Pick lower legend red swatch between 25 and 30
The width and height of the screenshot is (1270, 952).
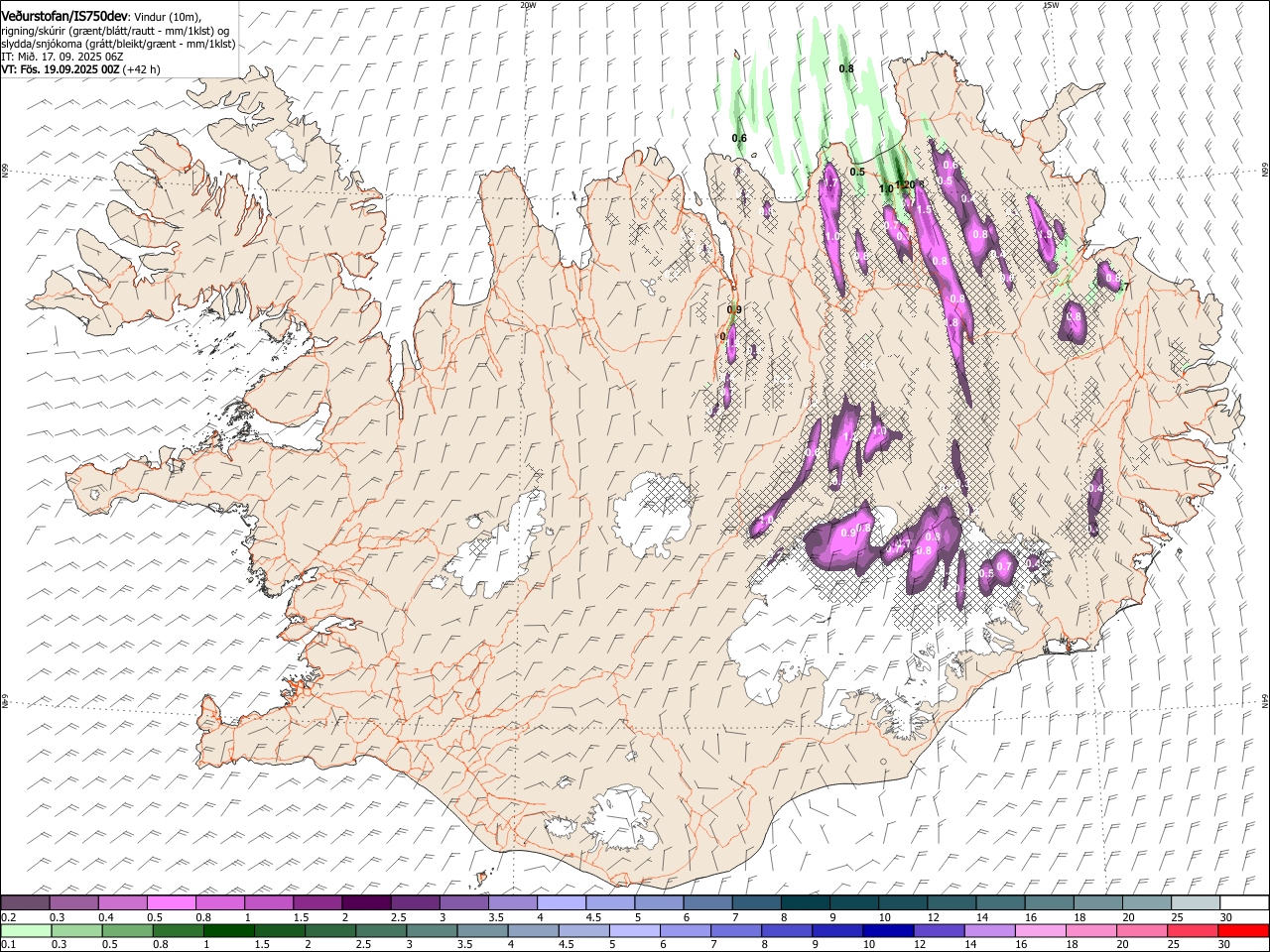[1192, 931]
